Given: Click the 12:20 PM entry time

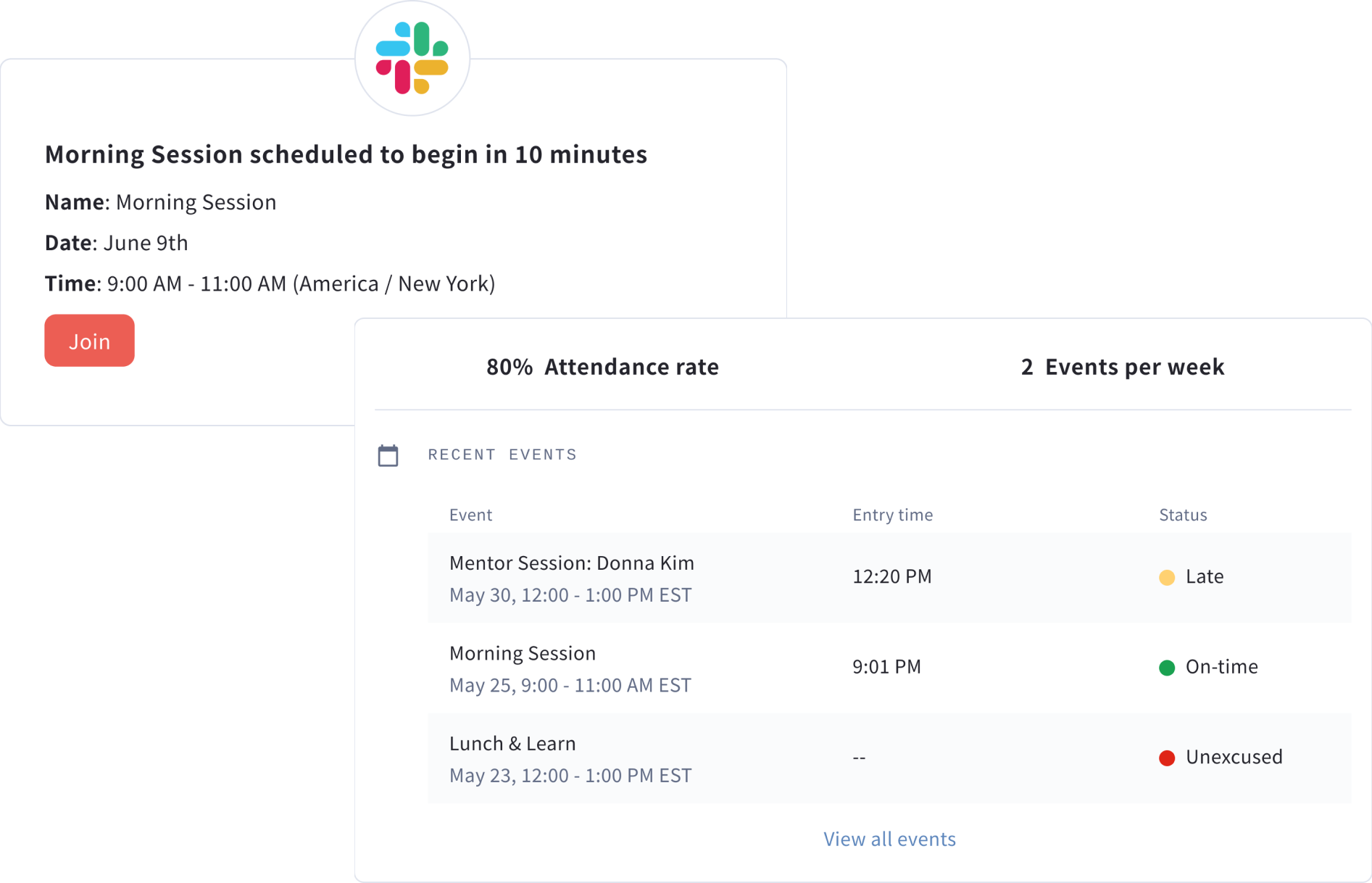Looking at the screenshot, I should [x=892, y=576].
